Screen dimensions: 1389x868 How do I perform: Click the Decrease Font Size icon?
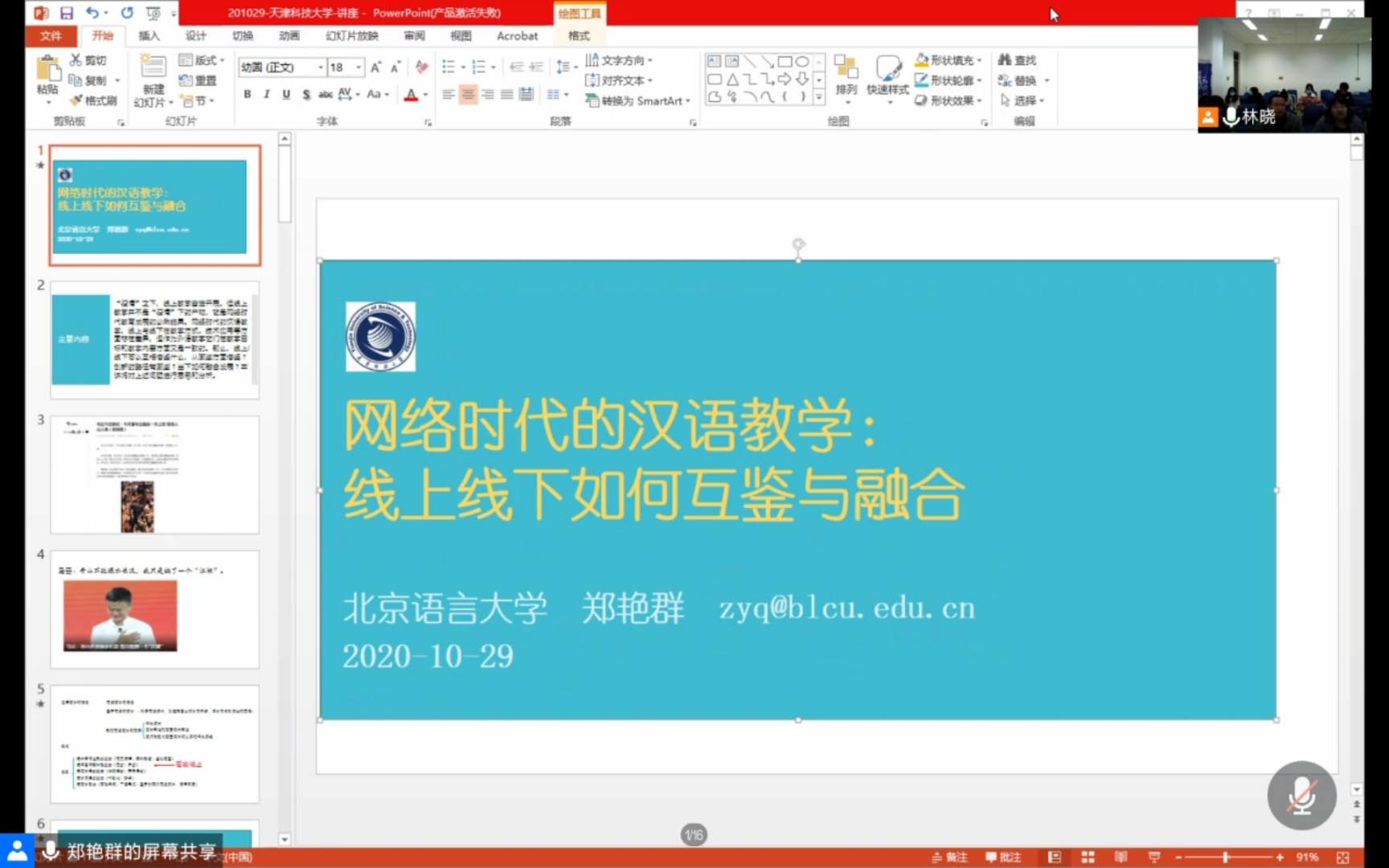[x=395, y=68]
